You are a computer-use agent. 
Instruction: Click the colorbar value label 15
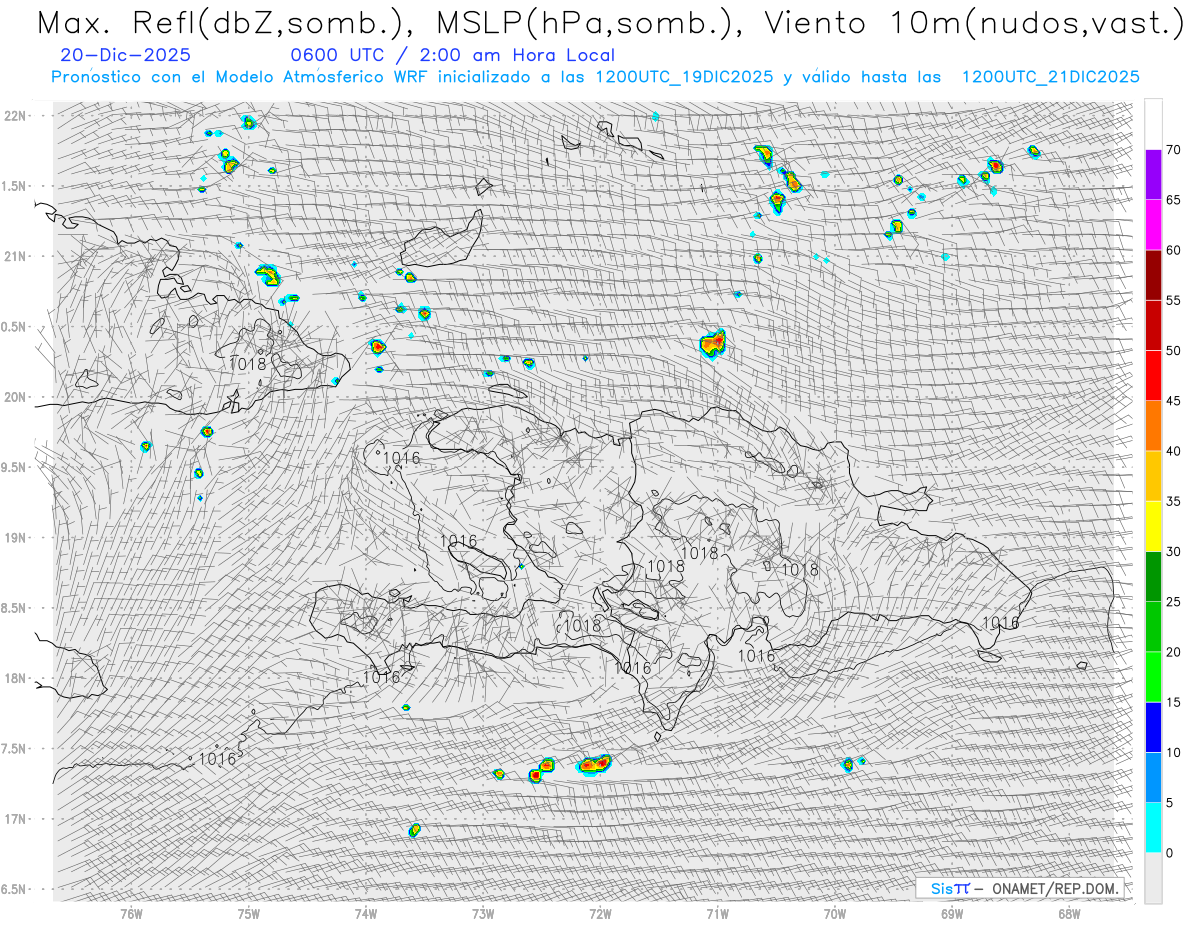pos(1173,702)
